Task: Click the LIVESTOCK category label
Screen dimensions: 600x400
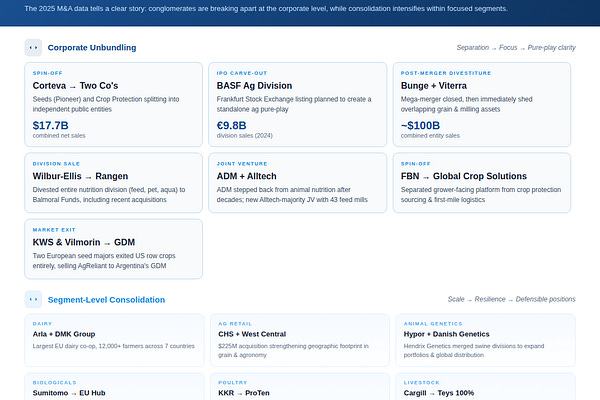Action: point(421,383)
